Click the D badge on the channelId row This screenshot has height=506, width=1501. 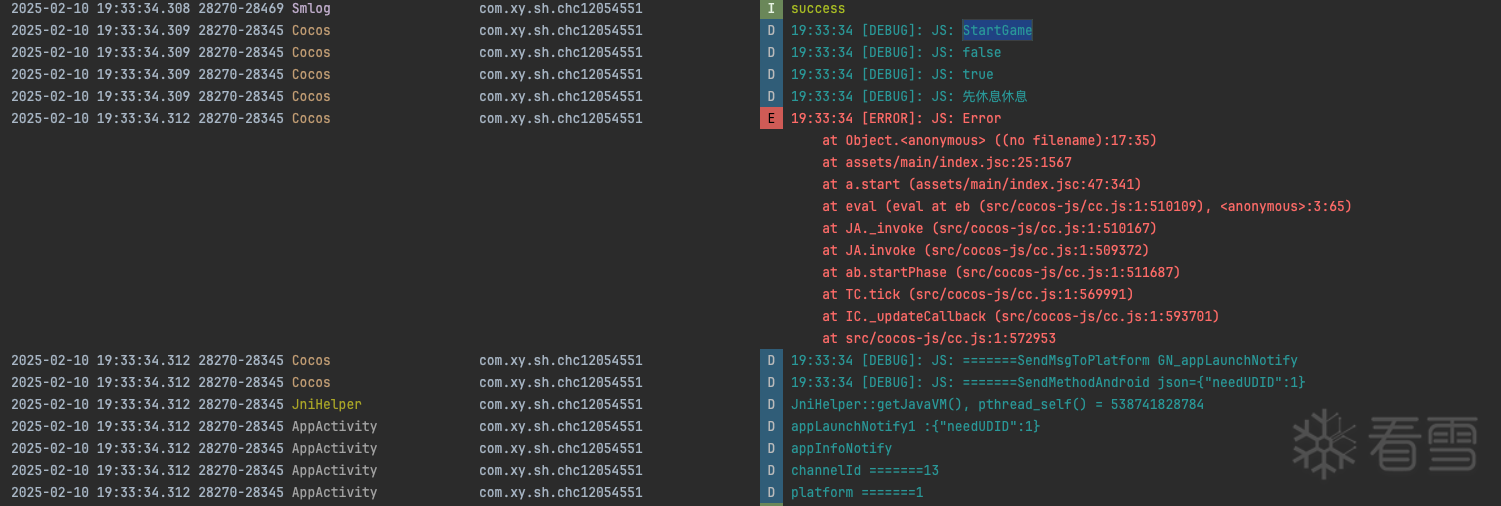point(771,470)
